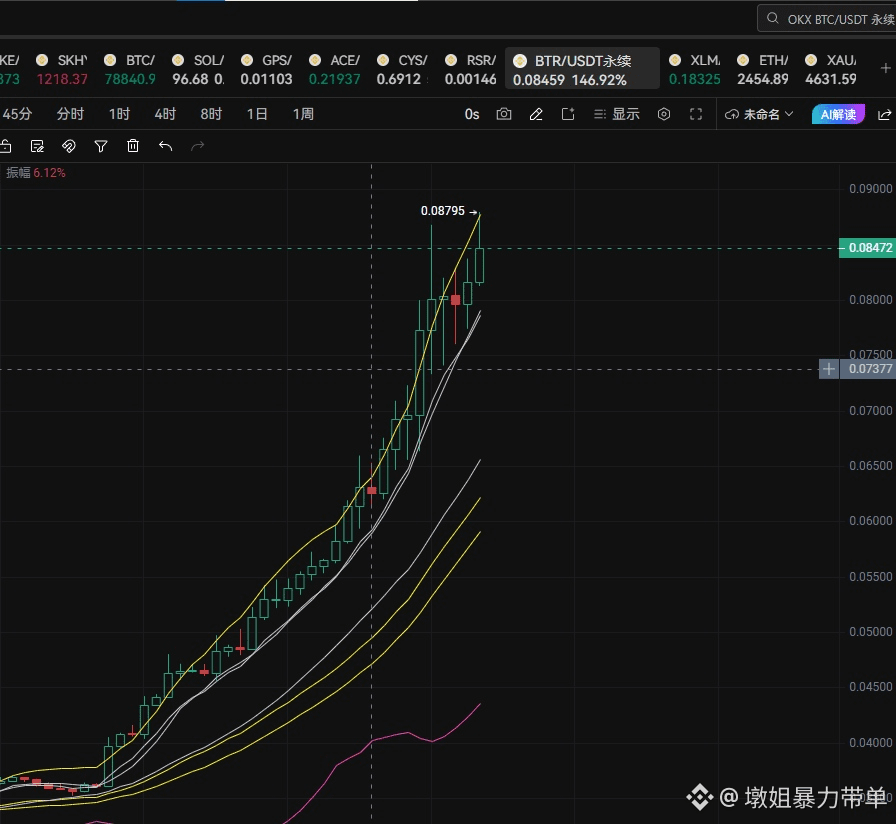896x824 pixels.
Task: Click the 0.05000 price axis label
Action: point(870,631)
